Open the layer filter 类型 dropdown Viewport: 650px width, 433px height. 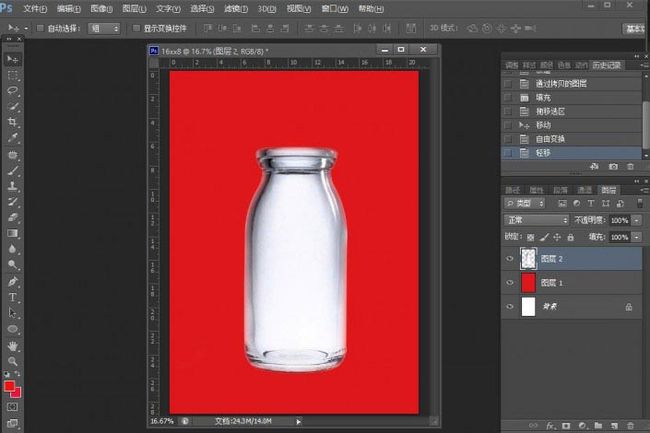click(525, 203)
